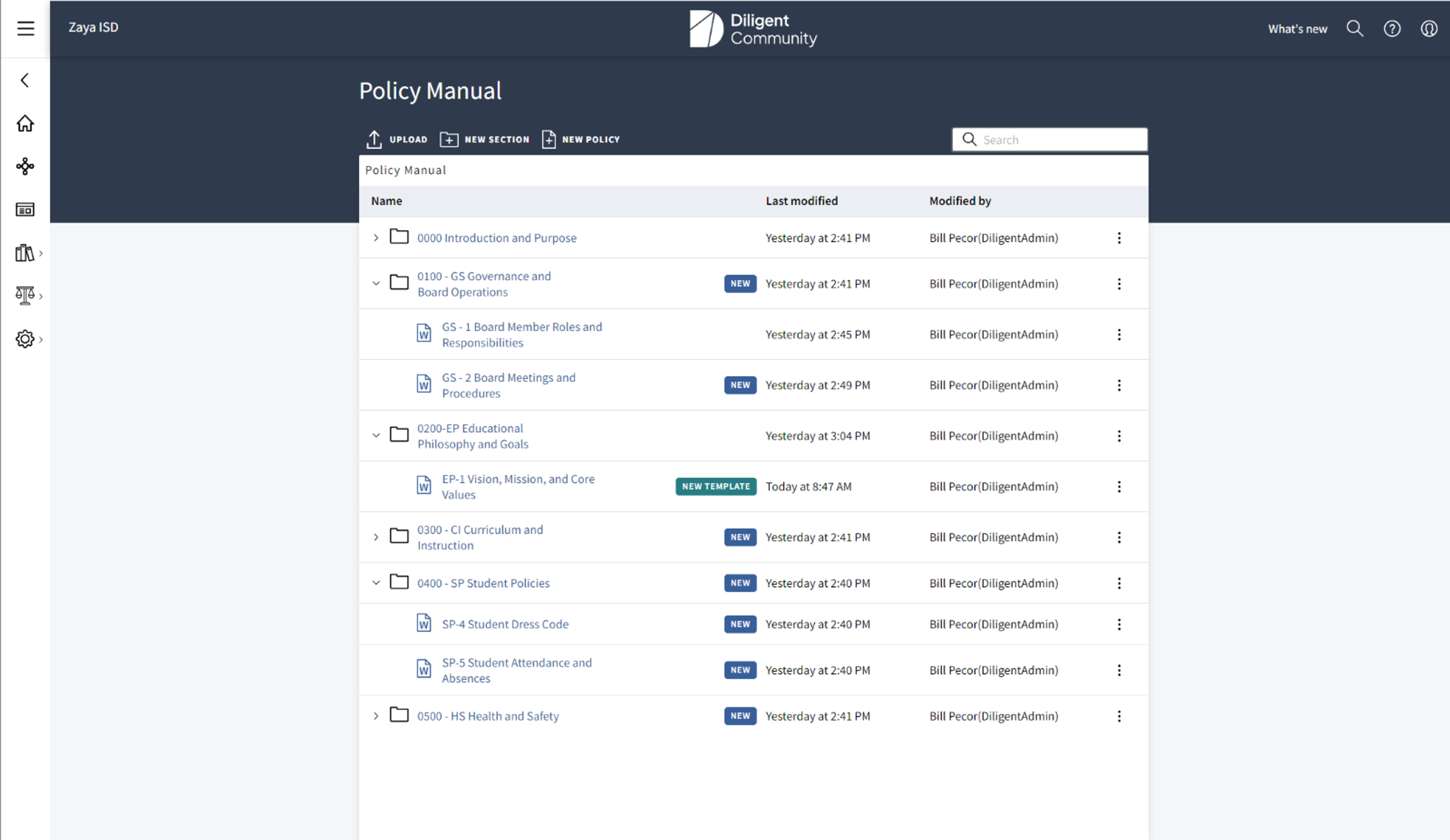Open EP-1 Vision, Mission, and Core Values

[x=518, y=486]
